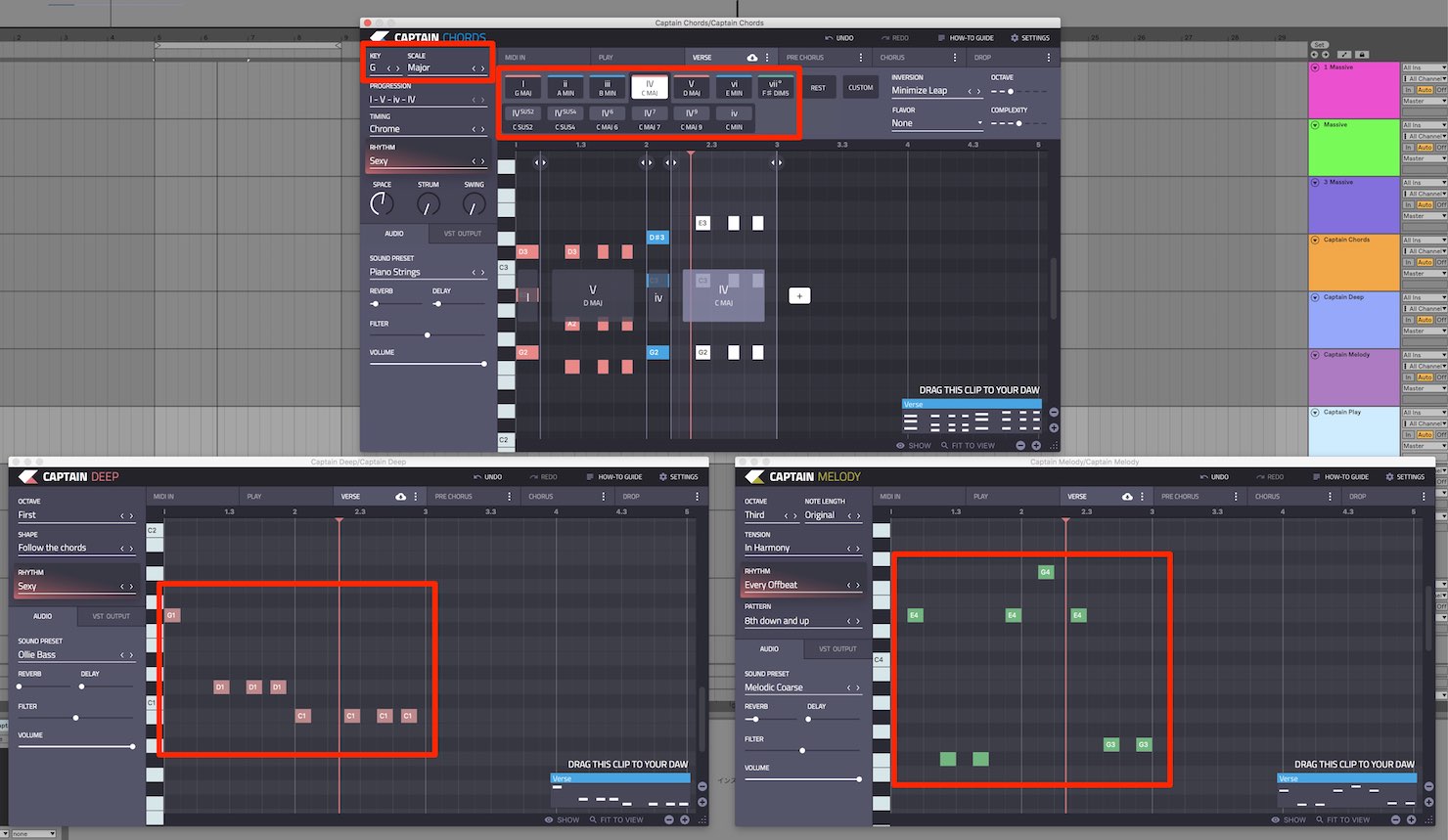This screenshot has width=1448, height=840.
Task: Open All Ins dropdown on 1 Massive track
Action: tap(1425, 67)
